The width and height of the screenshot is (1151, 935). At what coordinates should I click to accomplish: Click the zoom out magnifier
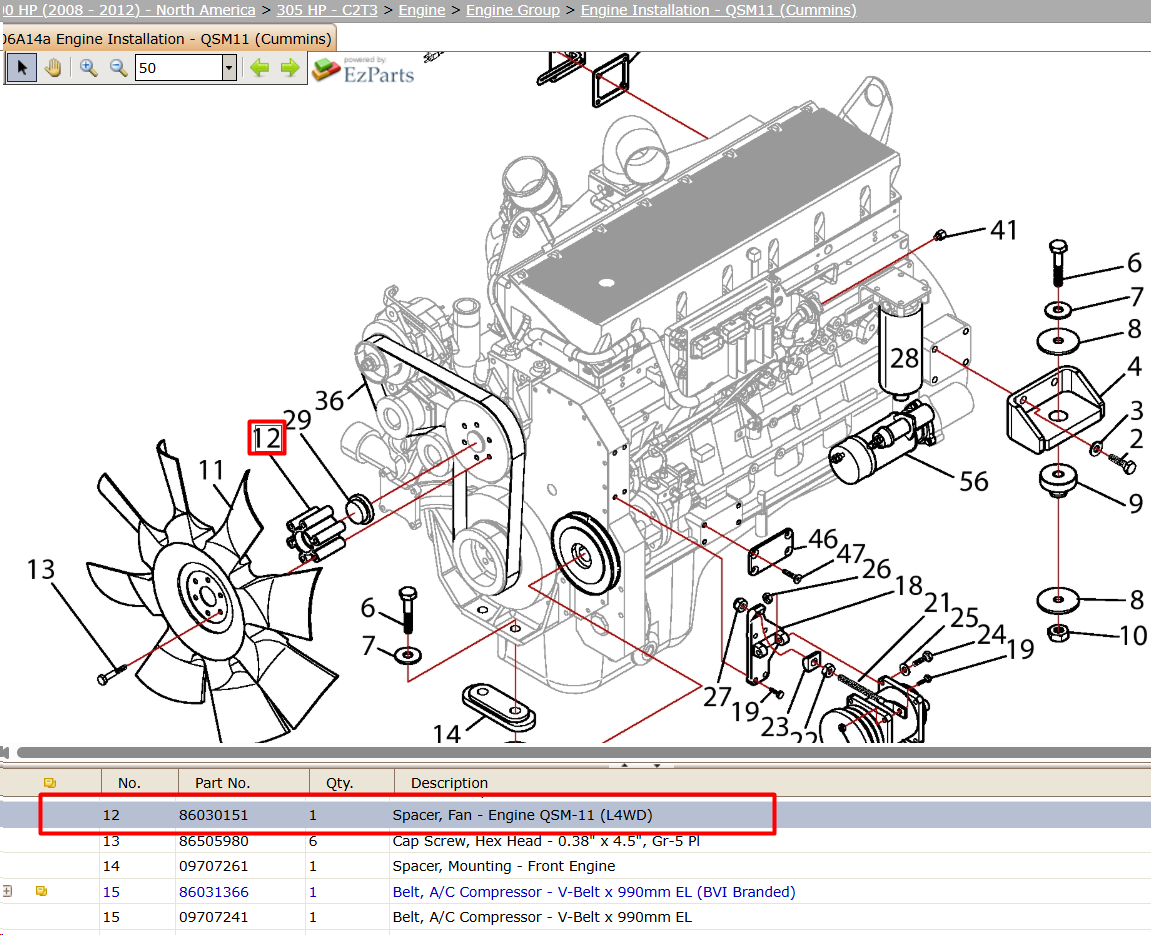(x=118, y=68)
